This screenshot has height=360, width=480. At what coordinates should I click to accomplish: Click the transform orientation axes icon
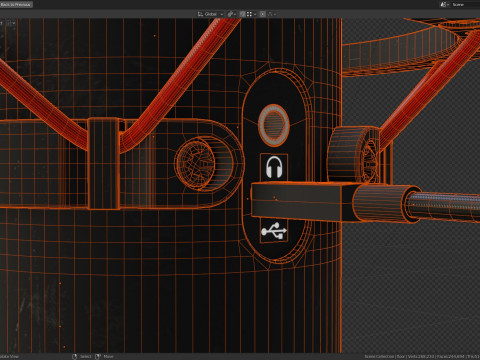[x=200, y=14]
